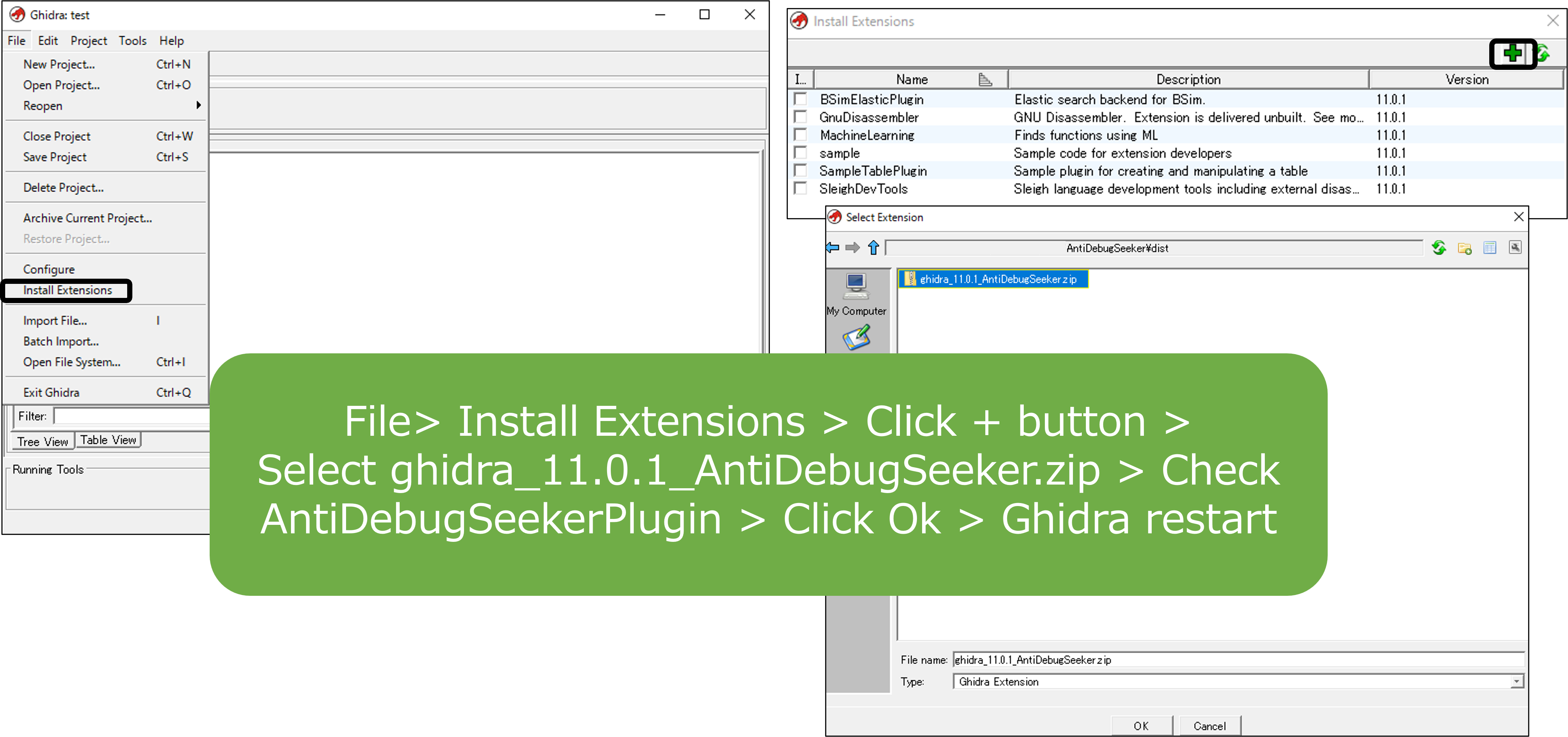Select Install Extensions menu item
1568x737 pixels.
(67, 290)
